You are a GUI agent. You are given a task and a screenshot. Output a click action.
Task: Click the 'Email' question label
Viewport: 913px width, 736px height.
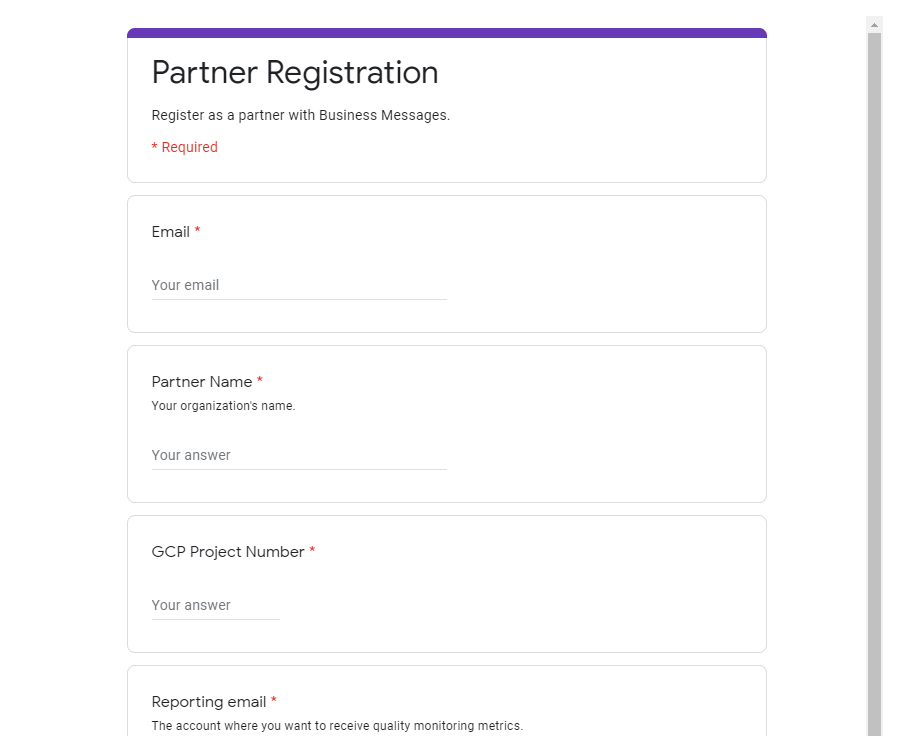click(x=171, y=232)
